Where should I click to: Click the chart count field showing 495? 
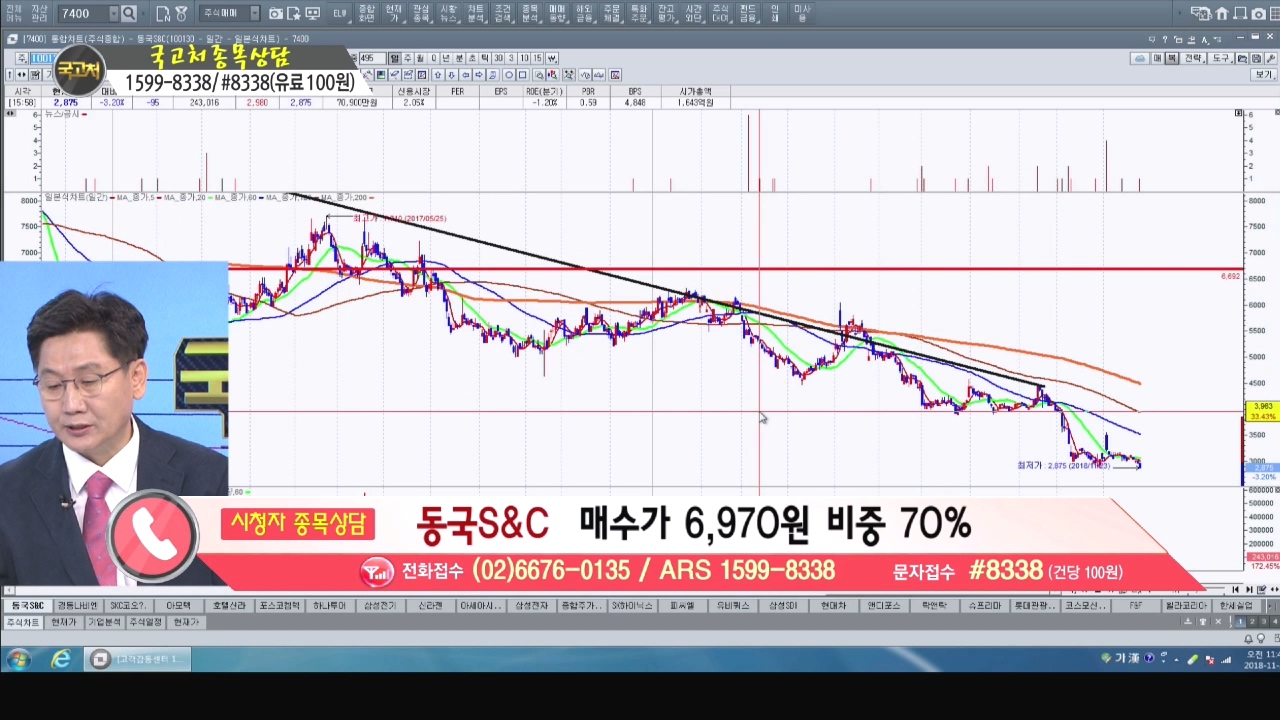(x=368, y=58)
